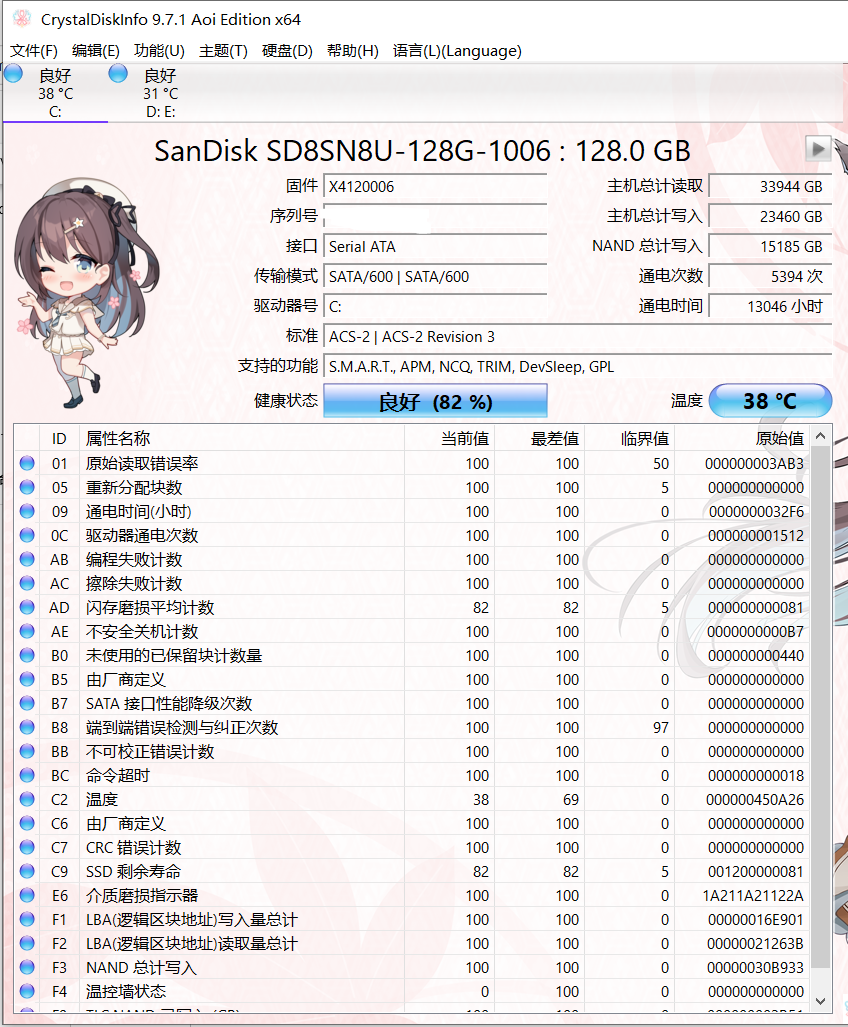Click the 临界值 column header
The width and height of the screenshot is (848, 1027).
point(629,438)
